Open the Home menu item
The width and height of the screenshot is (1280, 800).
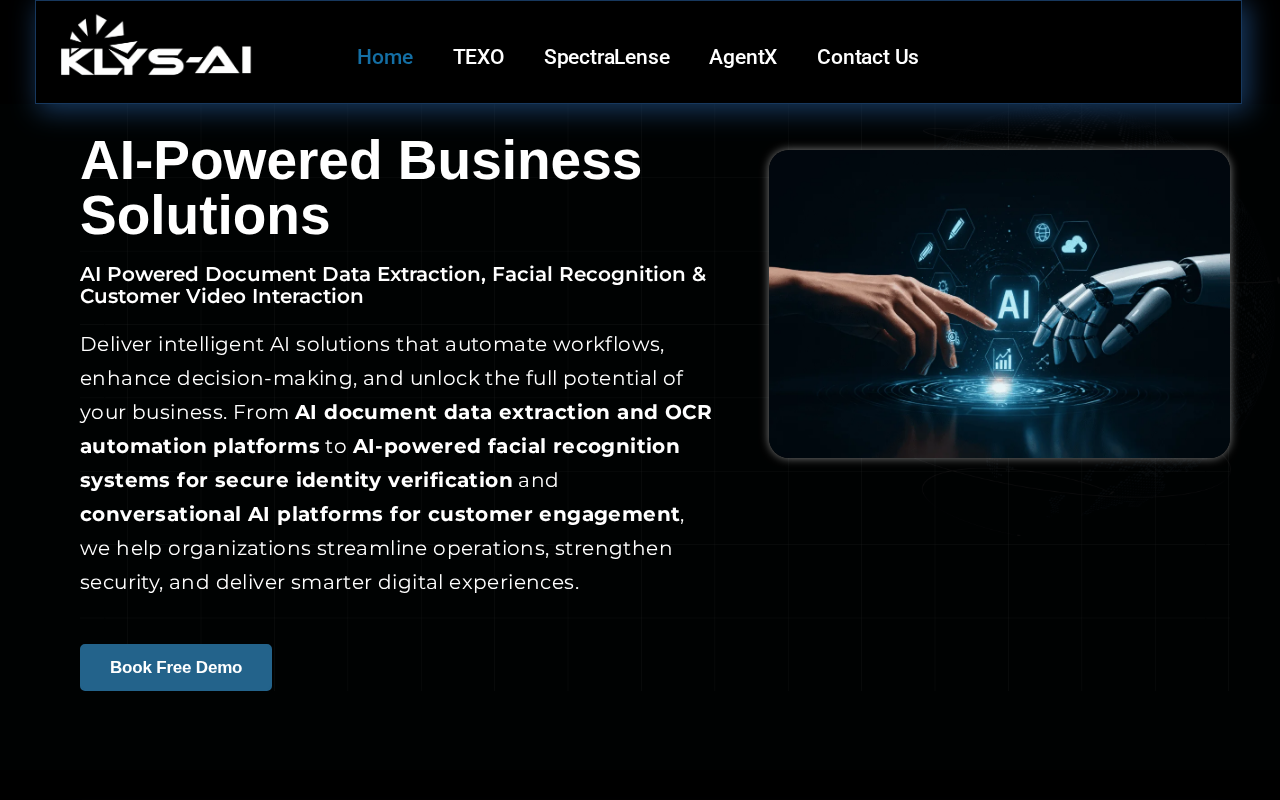[x=385, y=57]
